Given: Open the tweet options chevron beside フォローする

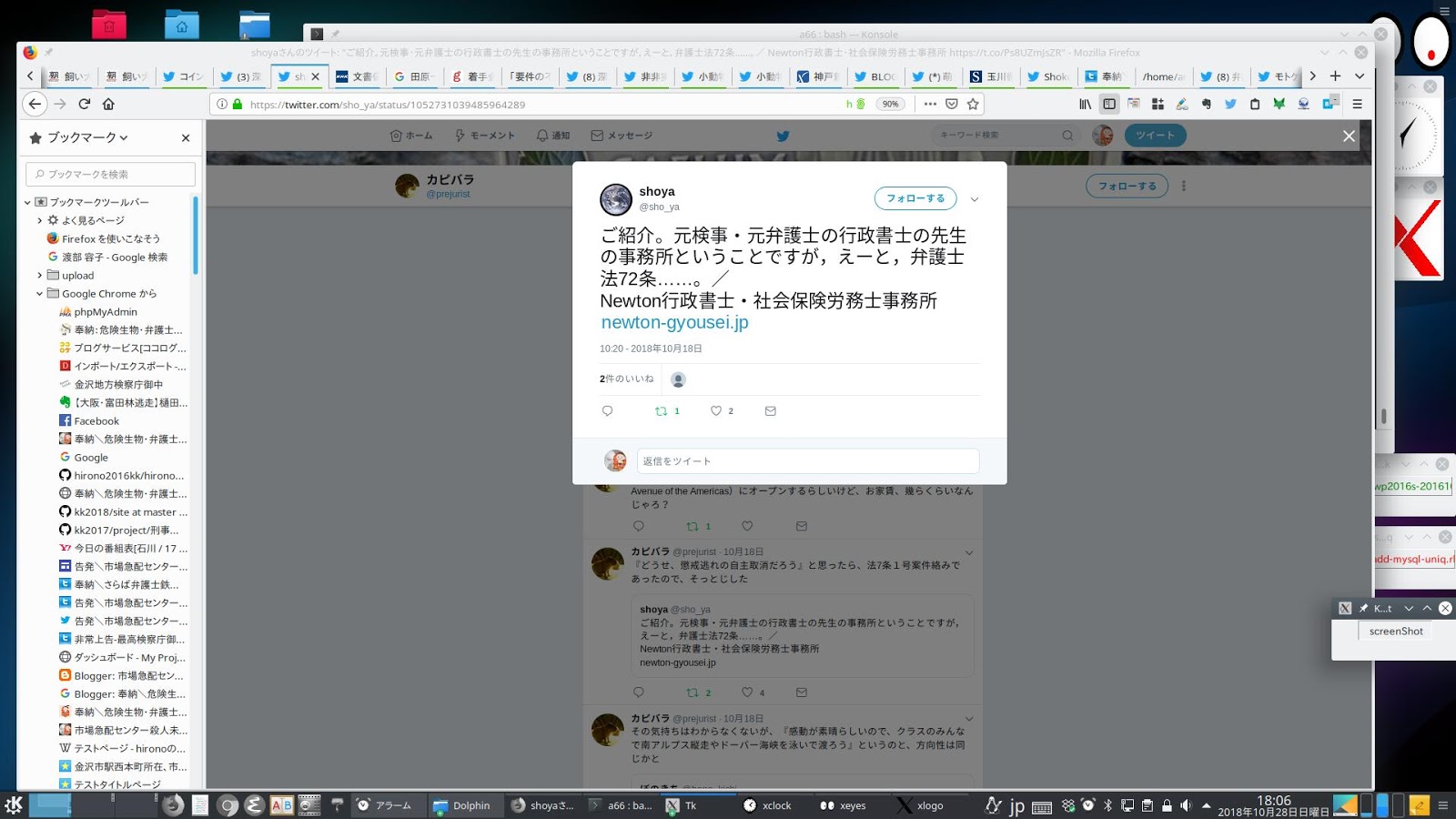Looking at the screenshot, I should [x=975, y=199].
